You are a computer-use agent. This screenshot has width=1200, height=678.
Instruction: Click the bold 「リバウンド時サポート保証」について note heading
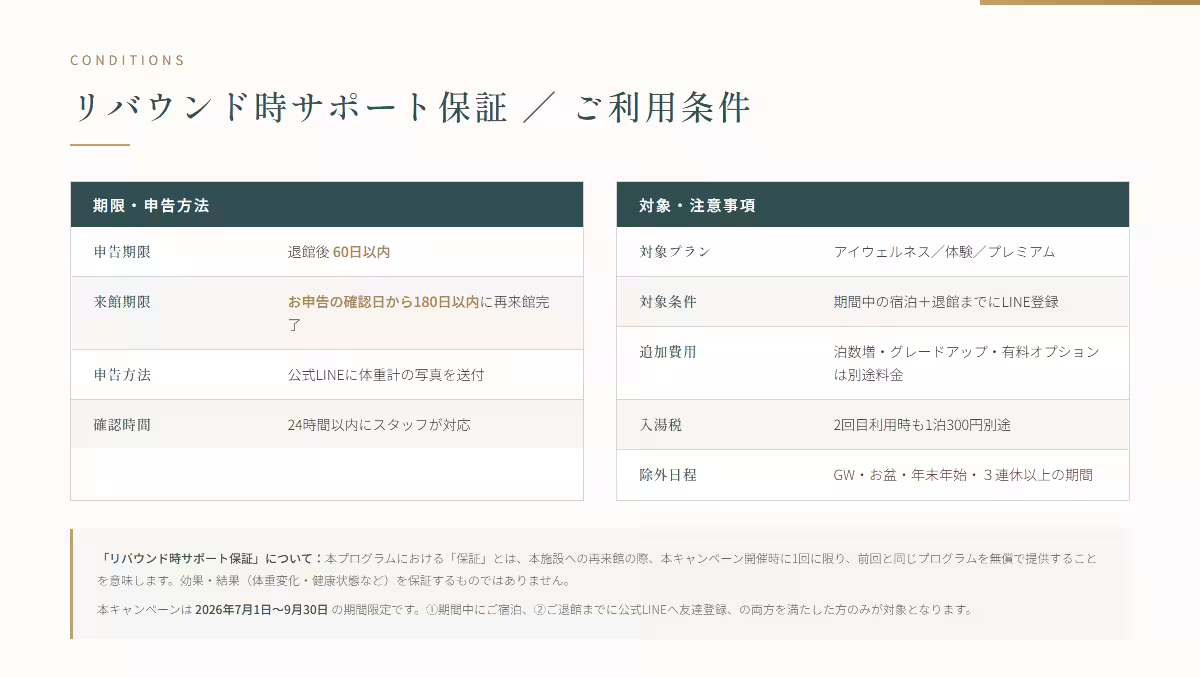(x=211, y=558)
